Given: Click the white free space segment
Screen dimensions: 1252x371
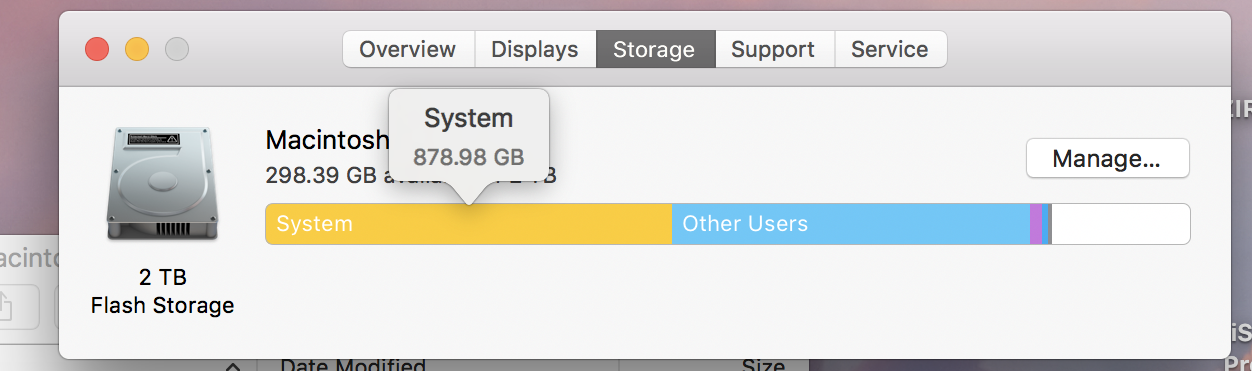Looking at the screenshot, I should pos(1120,224).
